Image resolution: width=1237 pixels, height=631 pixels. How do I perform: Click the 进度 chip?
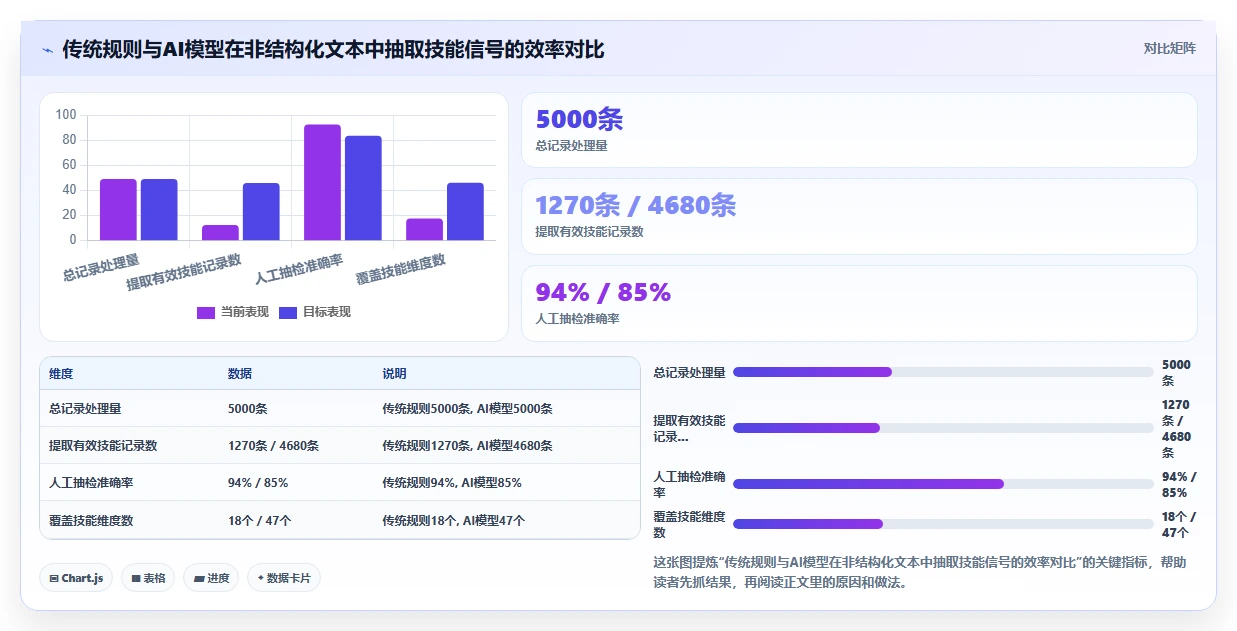click(211, 578)
